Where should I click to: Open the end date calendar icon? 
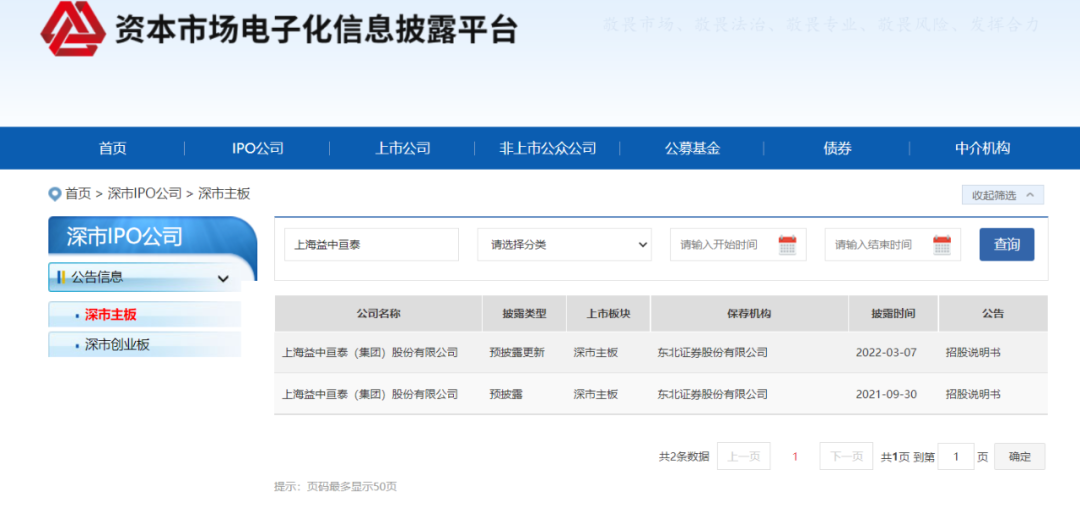pyautogui.click(x=942, y=244)
